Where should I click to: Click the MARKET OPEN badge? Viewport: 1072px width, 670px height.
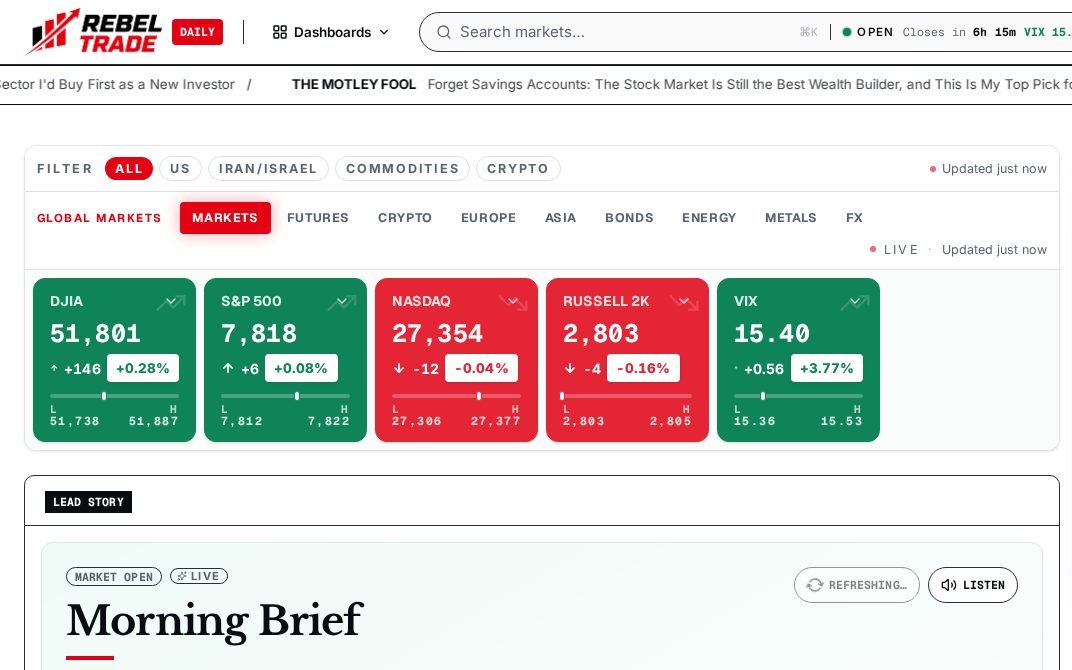pyautogui.click(x=114, y=576)
